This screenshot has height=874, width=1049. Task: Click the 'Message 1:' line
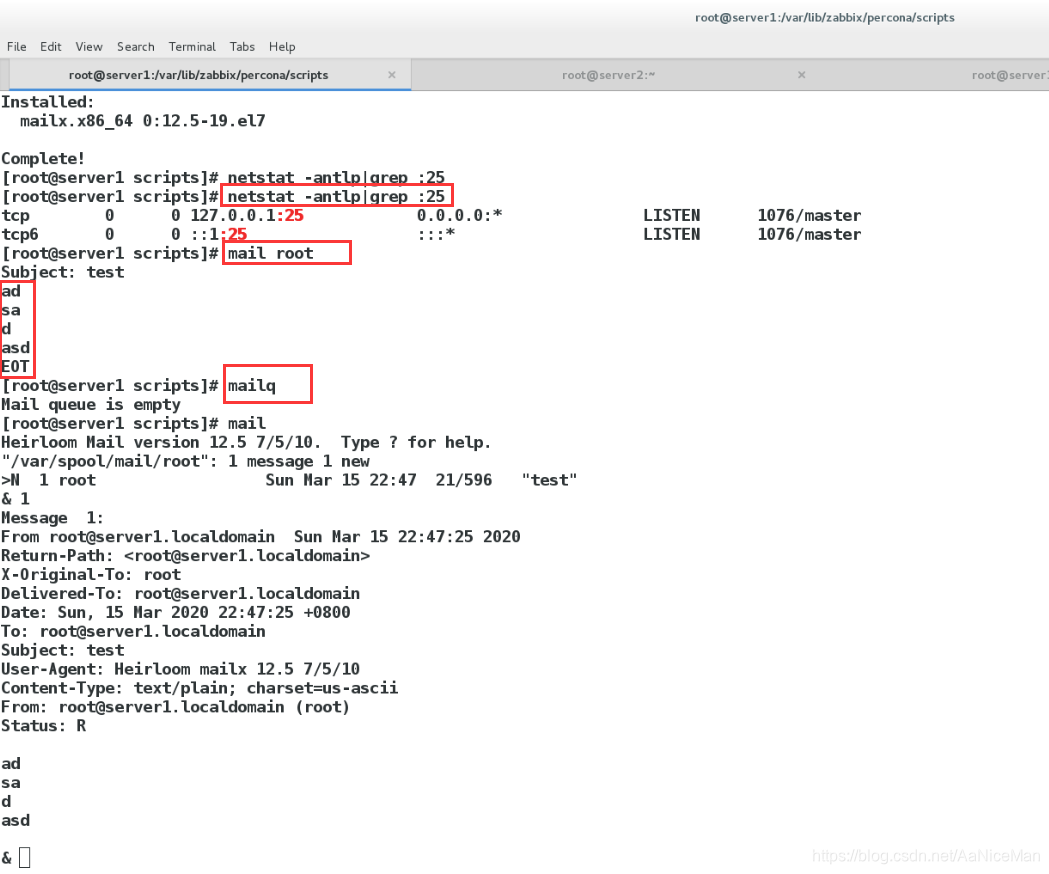[52, 518]
